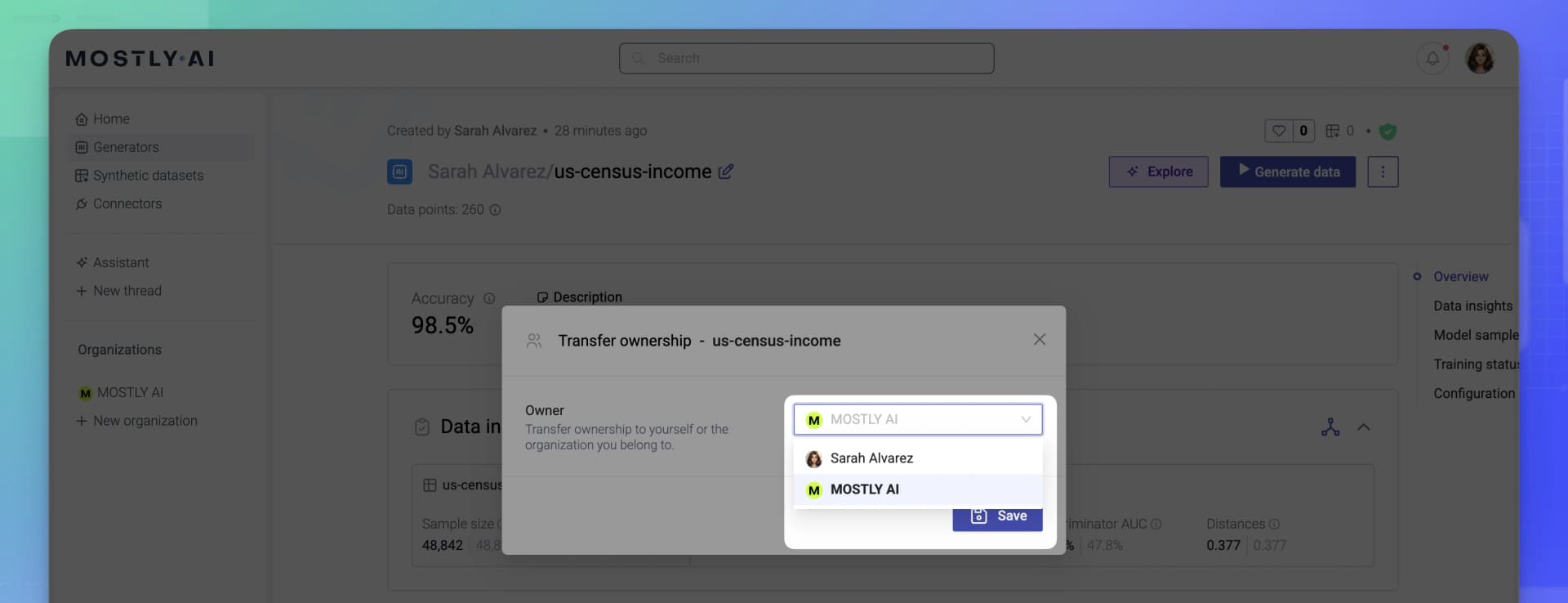The width and height of the screenshot is (1568, 603).
Task: Start a New thread
Action: tap(118, 290)
